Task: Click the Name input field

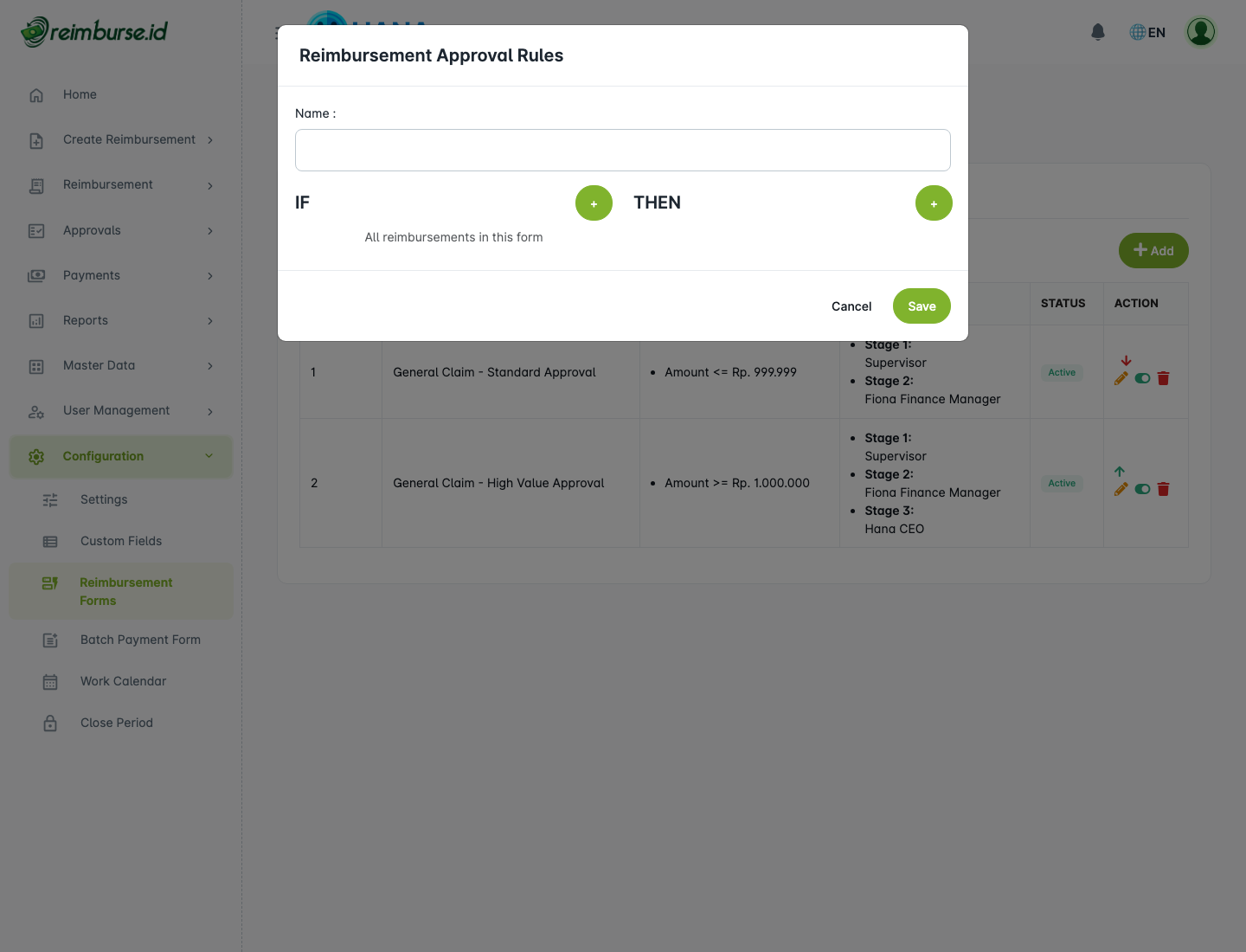Action: 622,150
